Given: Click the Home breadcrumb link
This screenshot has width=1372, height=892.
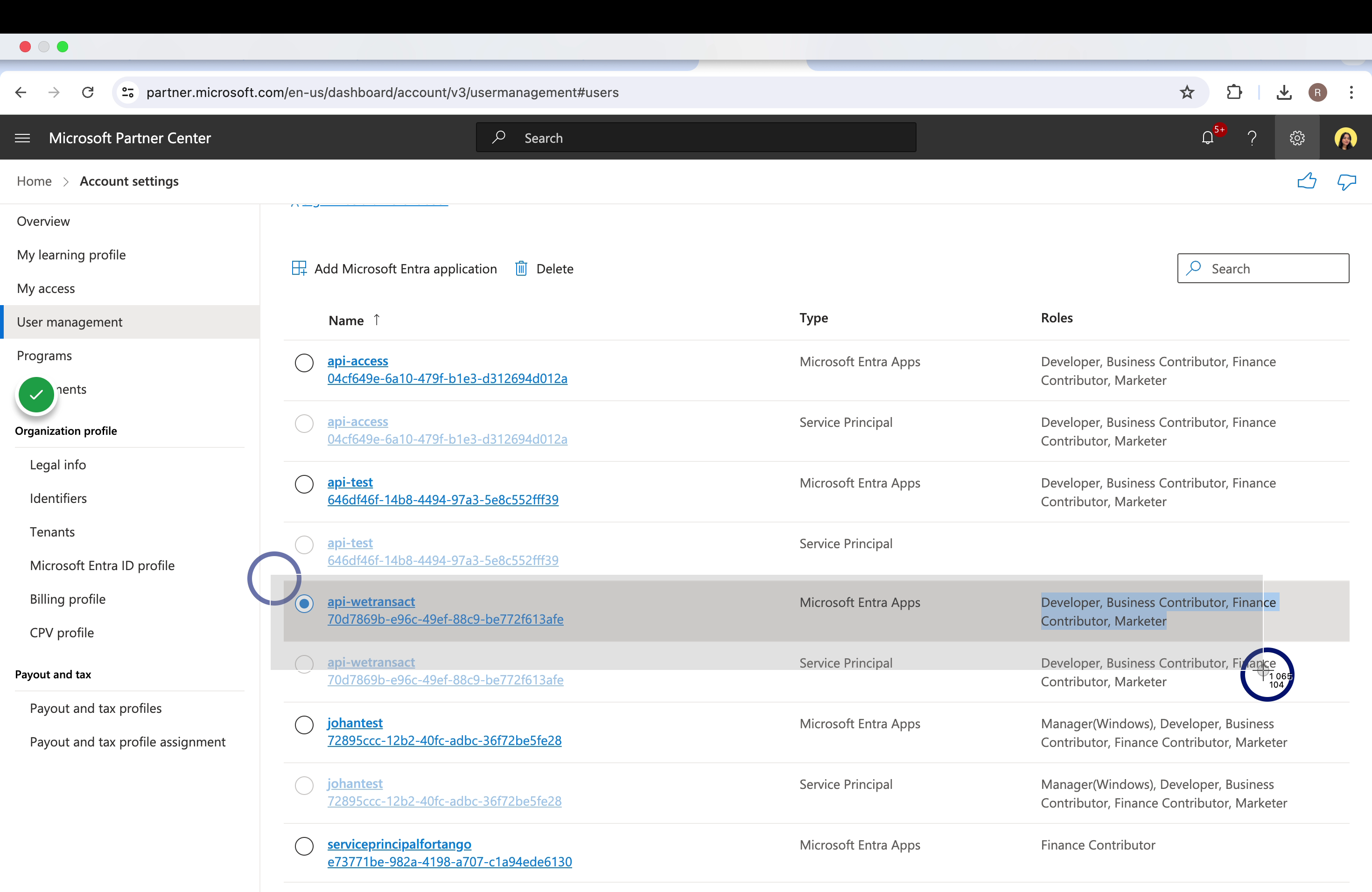Looking at the screenshot, I should [x=34, y=181].
